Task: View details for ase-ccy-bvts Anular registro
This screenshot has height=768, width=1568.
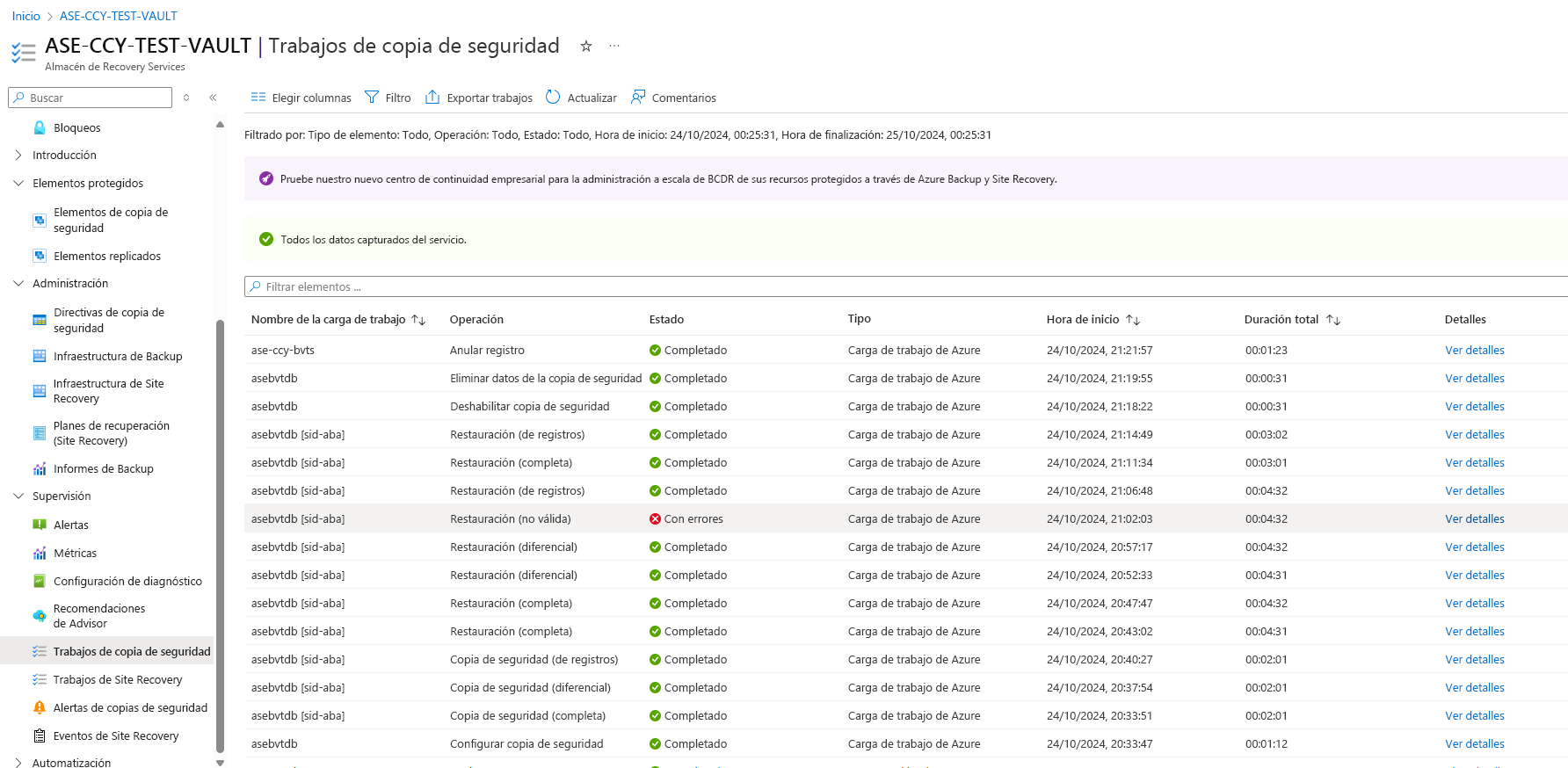Action: [1475, 350]
